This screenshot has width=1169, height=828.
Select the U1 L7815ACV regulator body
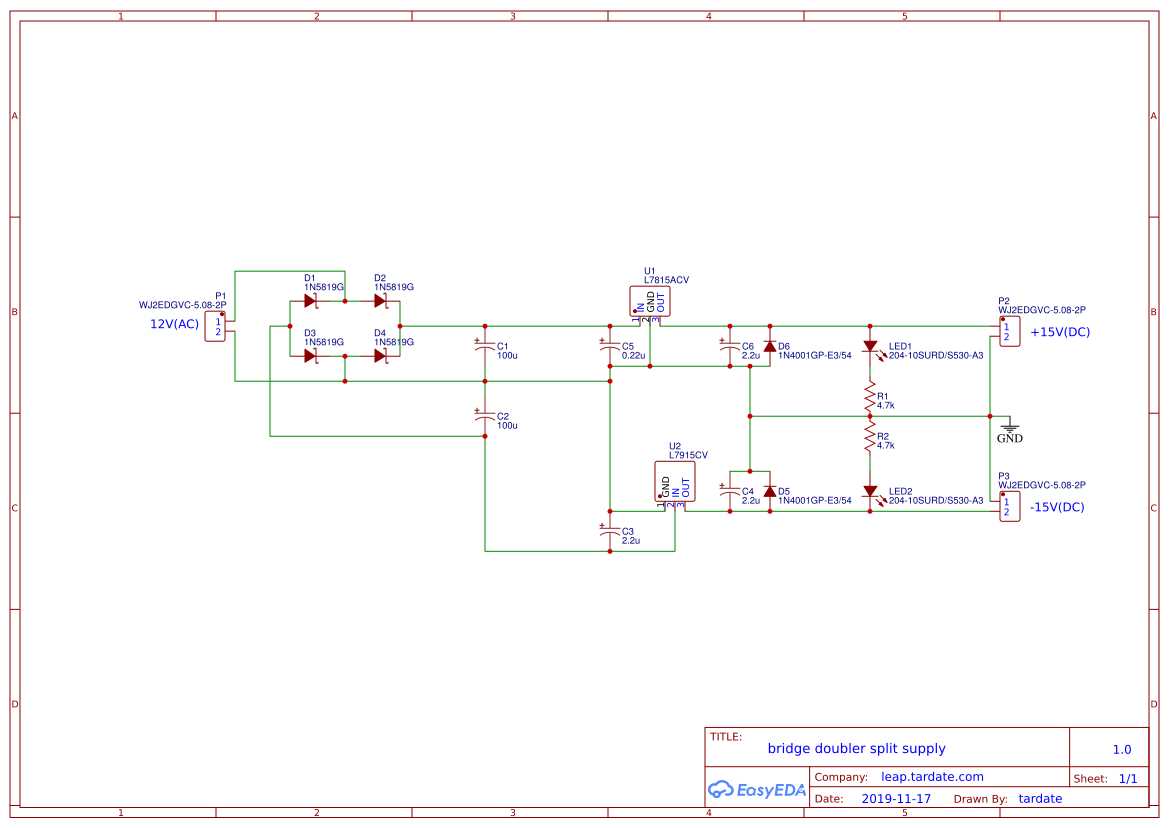pyautogui.click(x=649, y=301)
